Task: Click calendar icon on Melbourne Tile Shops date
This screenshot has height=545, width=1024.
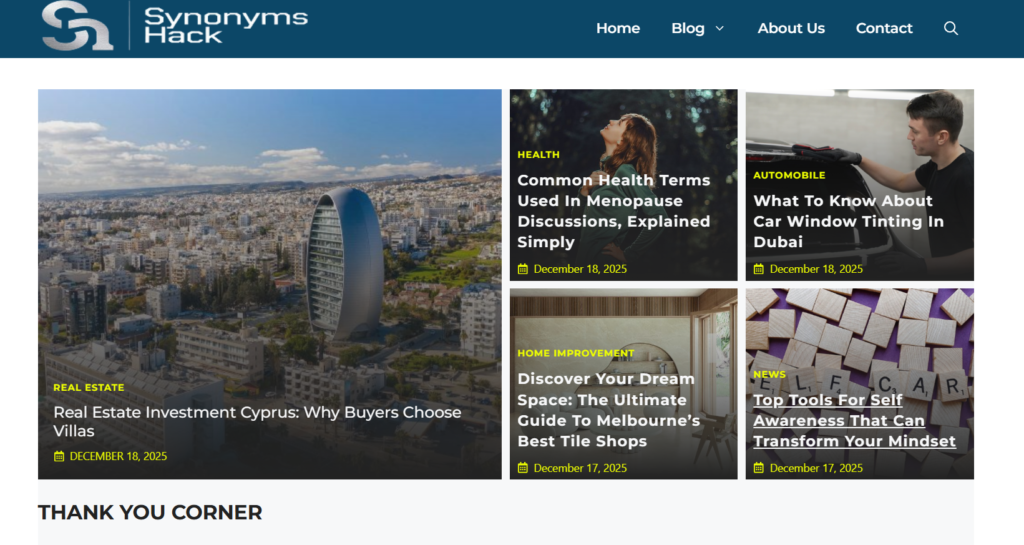Action: tap(522, 468)
